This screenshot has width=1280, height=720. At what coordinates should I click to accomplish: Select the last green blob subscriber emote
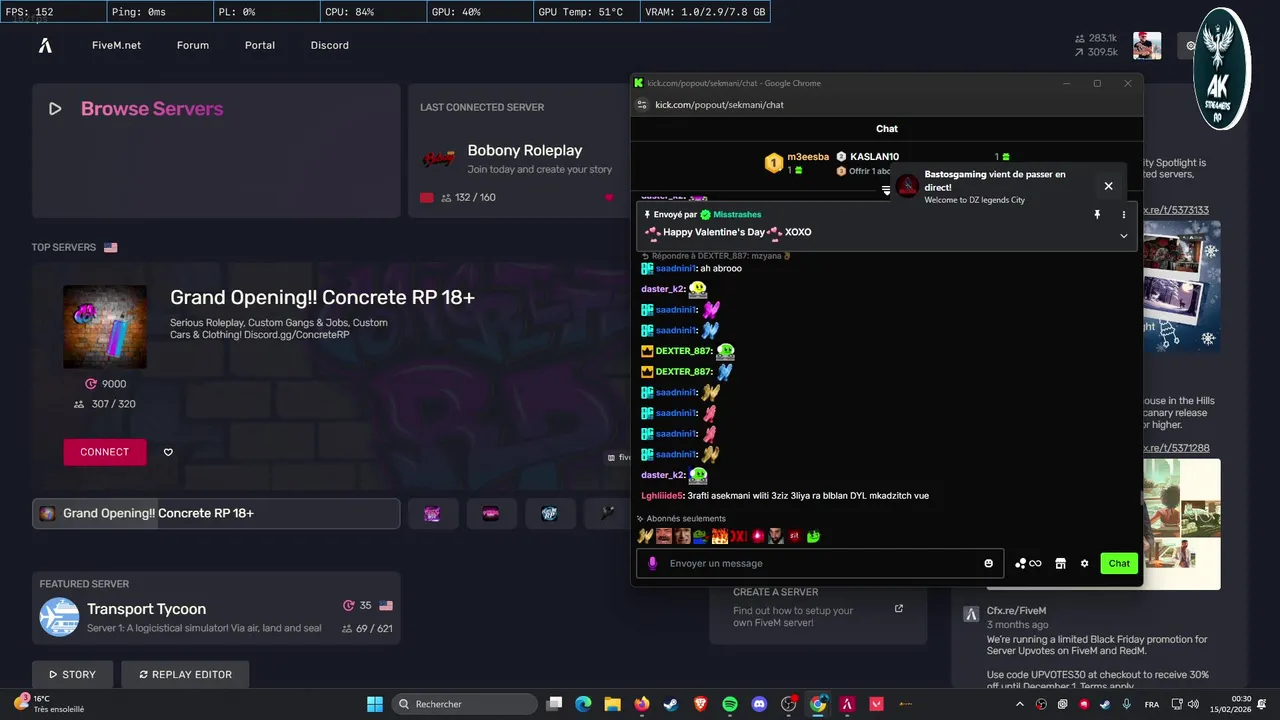point(813,536)
